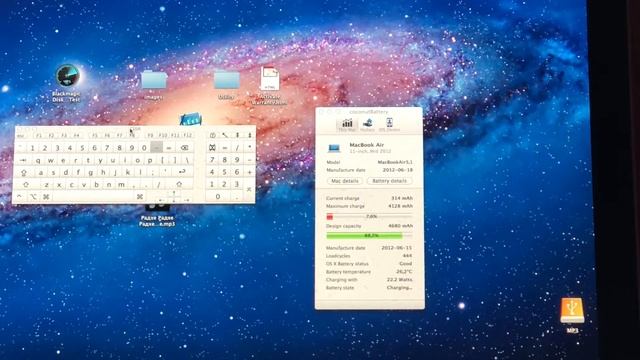
Task: Click the F1 key in Keyboard Viewer
Action: point(39,136)
